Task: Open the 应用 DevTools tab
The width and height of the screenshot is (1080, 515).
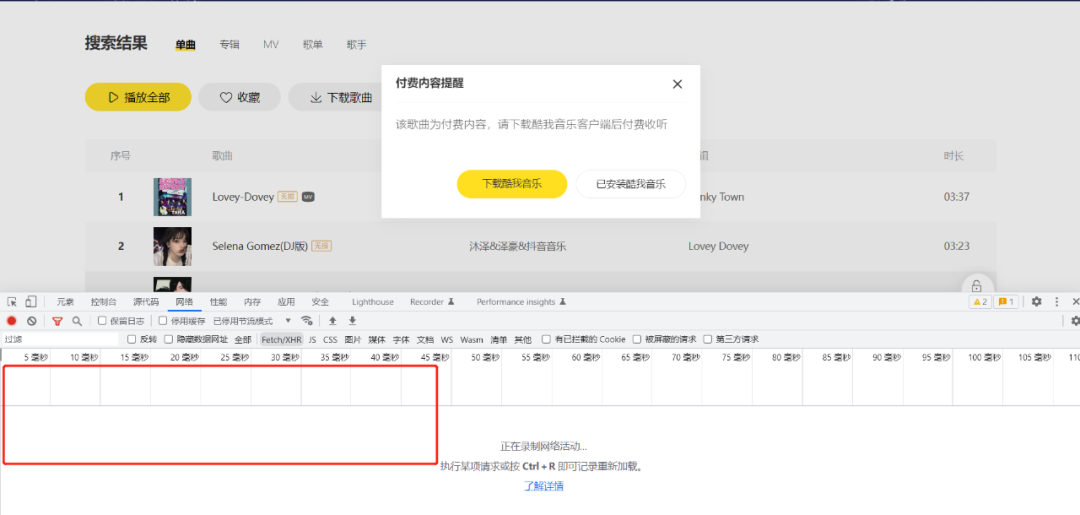Action: [287, 302]
